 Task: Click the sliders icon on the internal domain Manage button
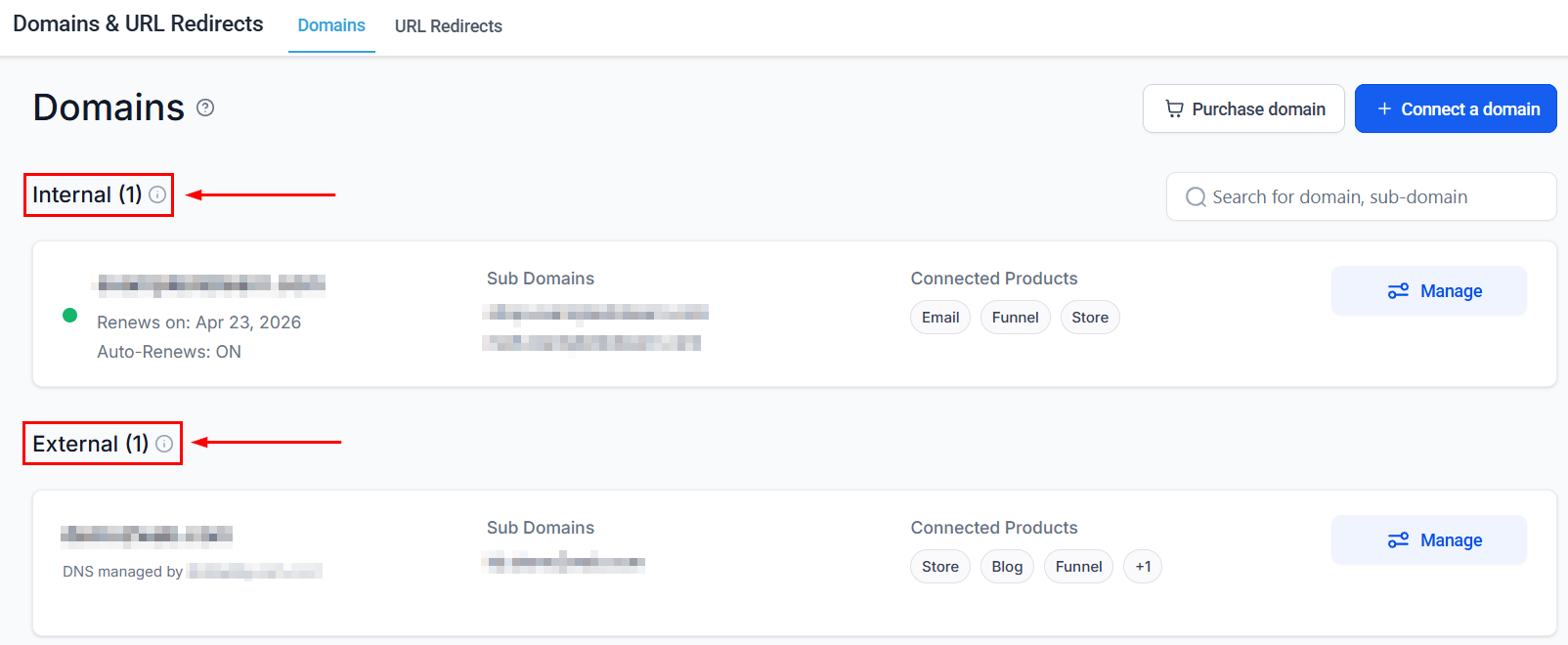1398,291
